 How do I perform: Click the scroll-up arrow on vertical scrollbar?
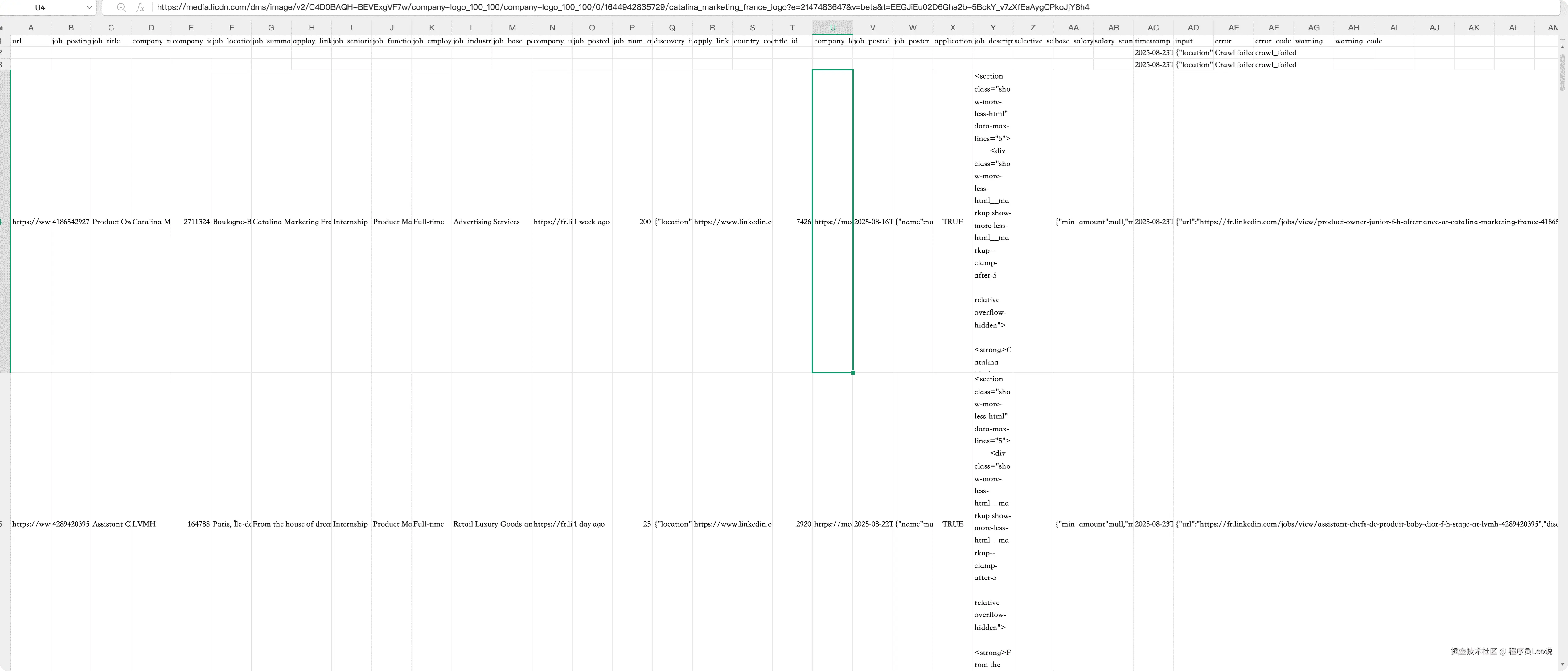point(1562,47)
